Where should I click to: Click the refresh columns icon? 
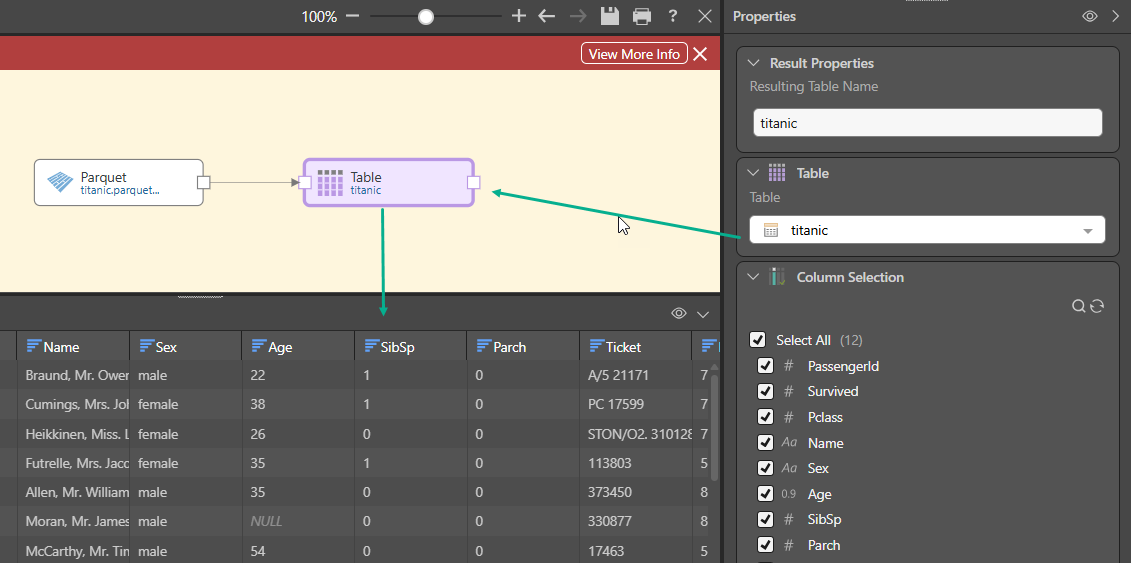(x=1097, y=306)
